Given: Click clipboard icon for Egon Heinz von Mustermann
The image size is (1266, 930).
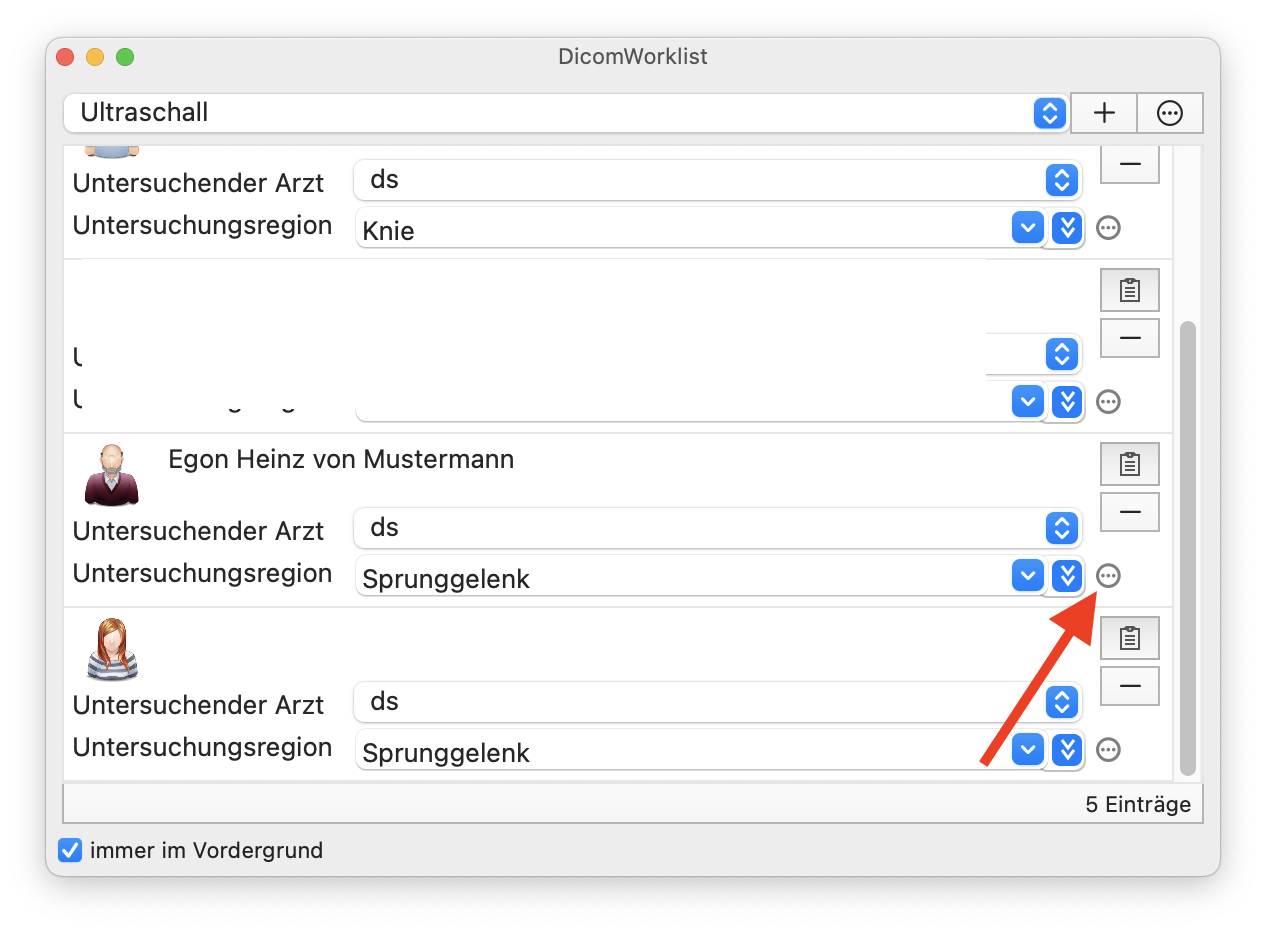Looking at the screenshot, I should pyautogui.click(x=1130, y=464).
